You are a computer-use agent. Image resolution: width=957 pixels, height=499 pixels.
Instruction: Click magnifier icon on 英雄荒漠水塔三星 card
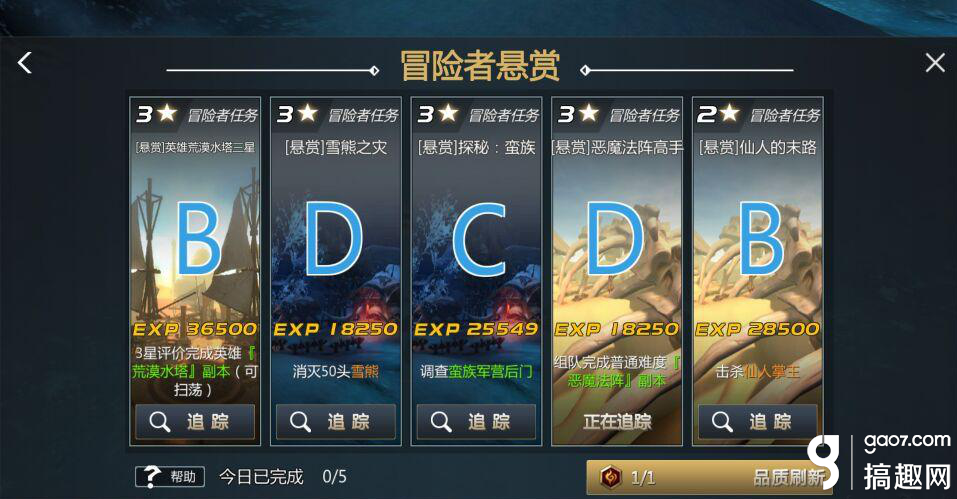(x=159, y=422)
